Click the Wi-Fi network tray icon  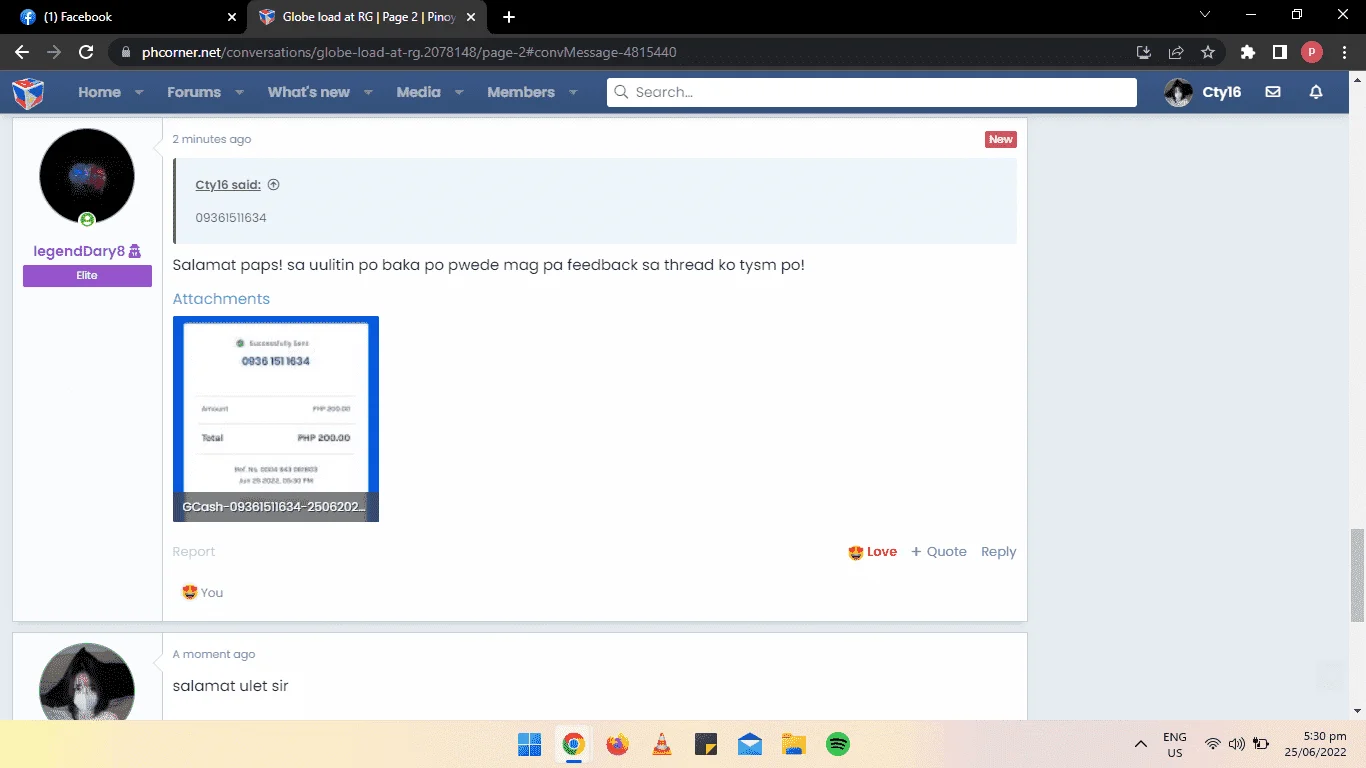[x=1212, y=744]
